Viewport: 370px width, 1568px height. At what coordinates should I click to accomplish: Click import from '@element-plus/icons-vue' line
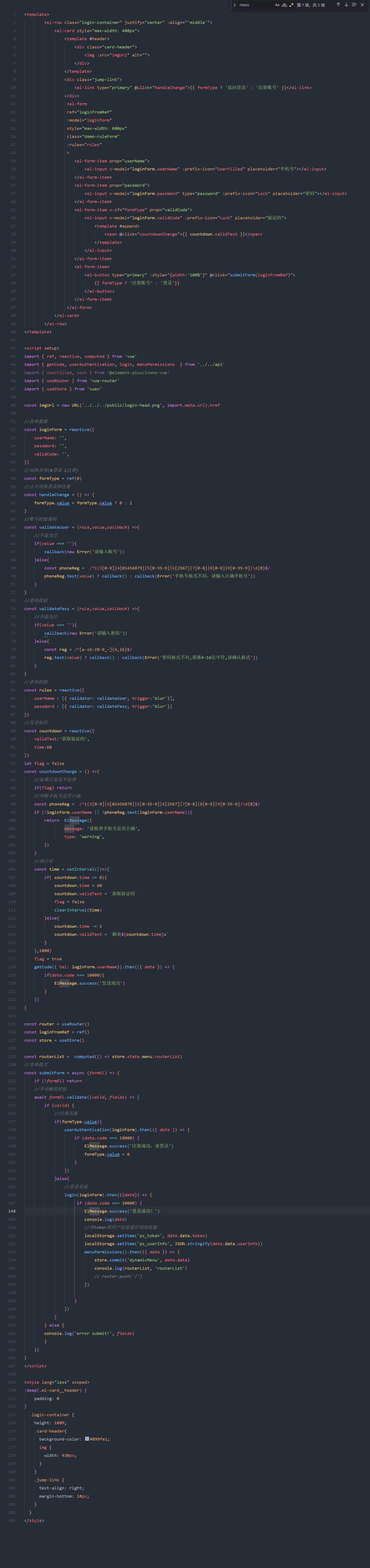tap(97, 373)
